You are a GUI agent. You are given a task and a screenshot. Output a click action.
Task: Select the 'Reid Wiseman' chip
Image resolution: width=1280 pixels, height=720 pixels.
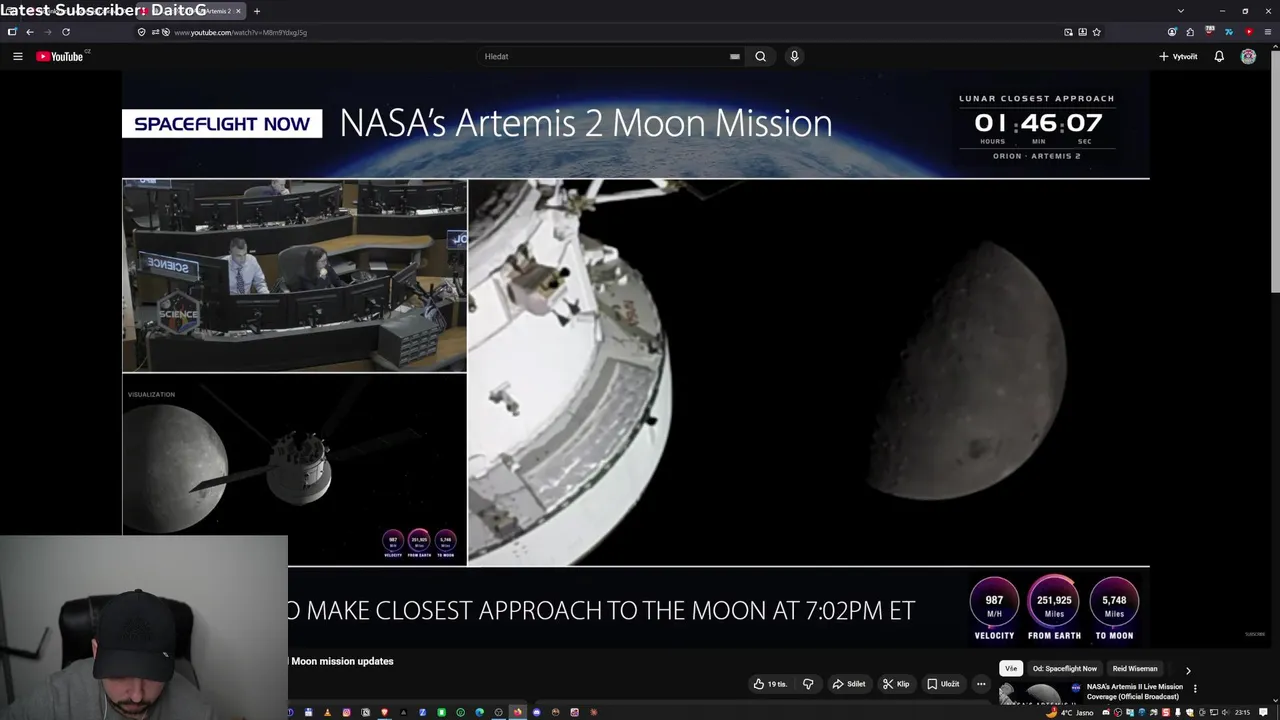pyautogui.click(x=1135, y=668)
